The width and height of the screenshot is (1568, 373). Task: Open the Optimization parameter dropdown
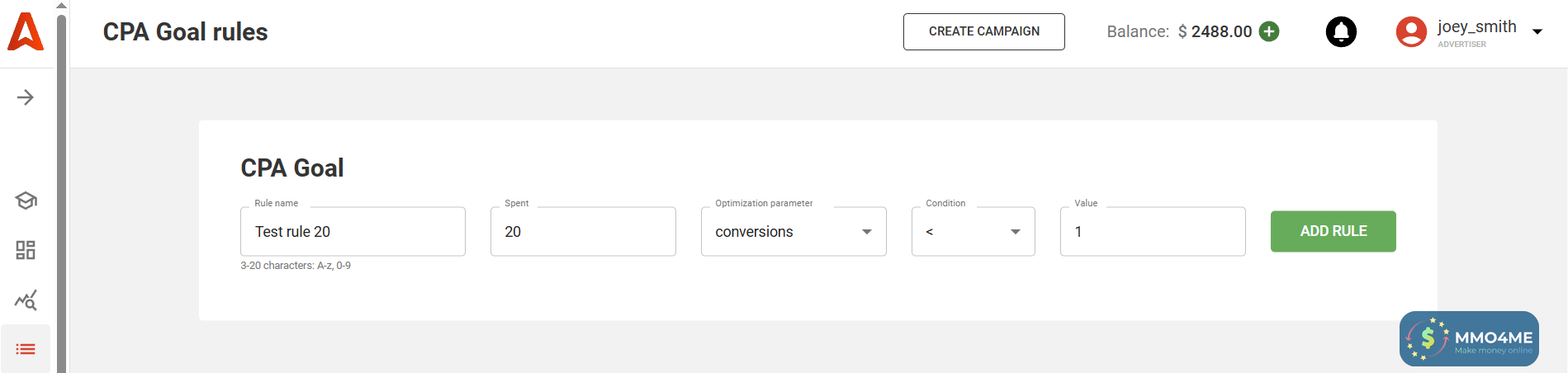click(x=793, y=232)
